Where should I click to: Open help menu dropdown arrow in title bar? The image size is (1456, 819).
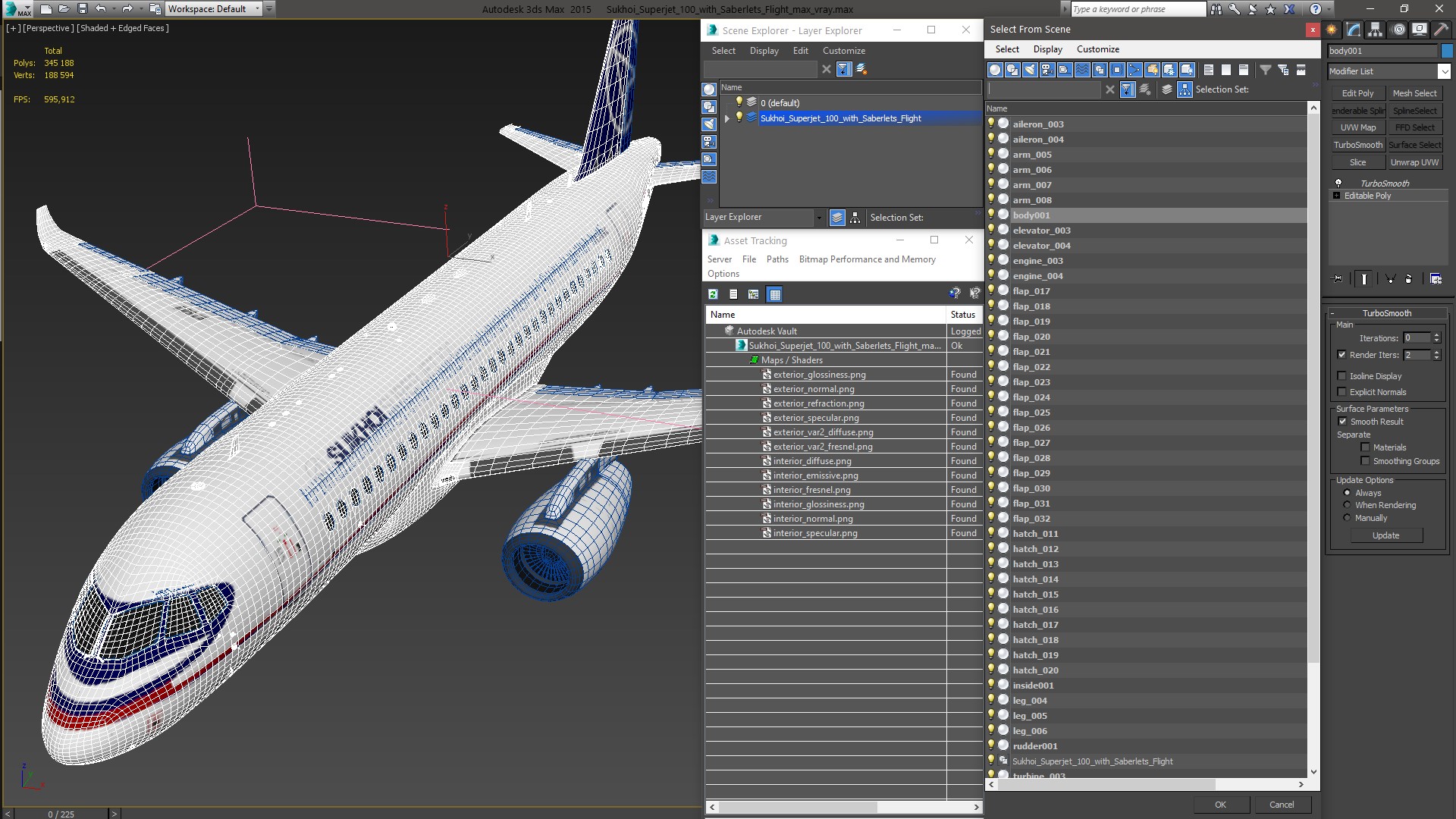click(x=1328, y=9)
